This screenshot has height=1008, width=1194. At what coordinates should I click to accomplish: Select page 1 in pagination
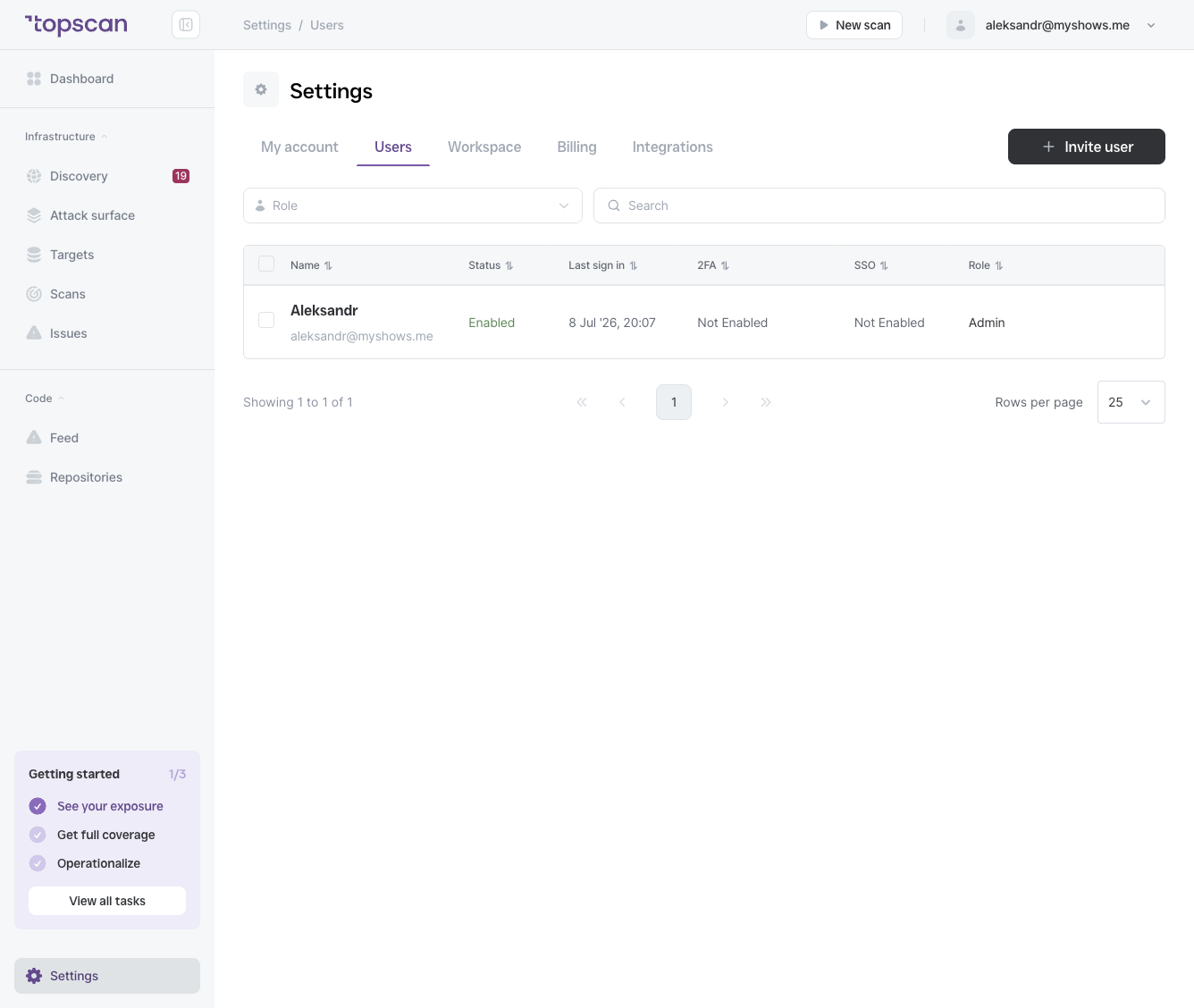674,402
